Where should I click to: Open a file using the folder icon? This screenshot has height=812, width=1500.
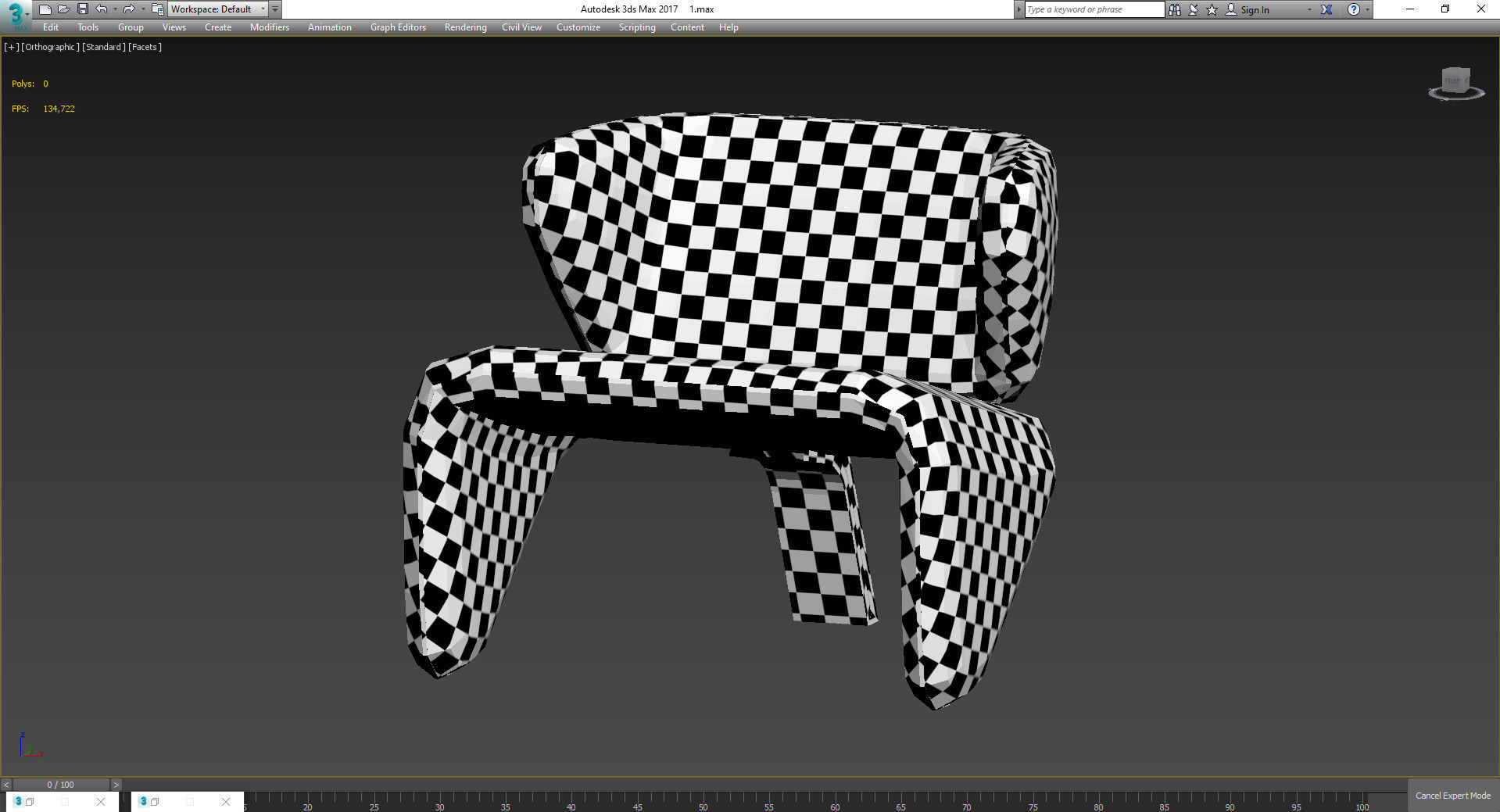pos(64,9)
